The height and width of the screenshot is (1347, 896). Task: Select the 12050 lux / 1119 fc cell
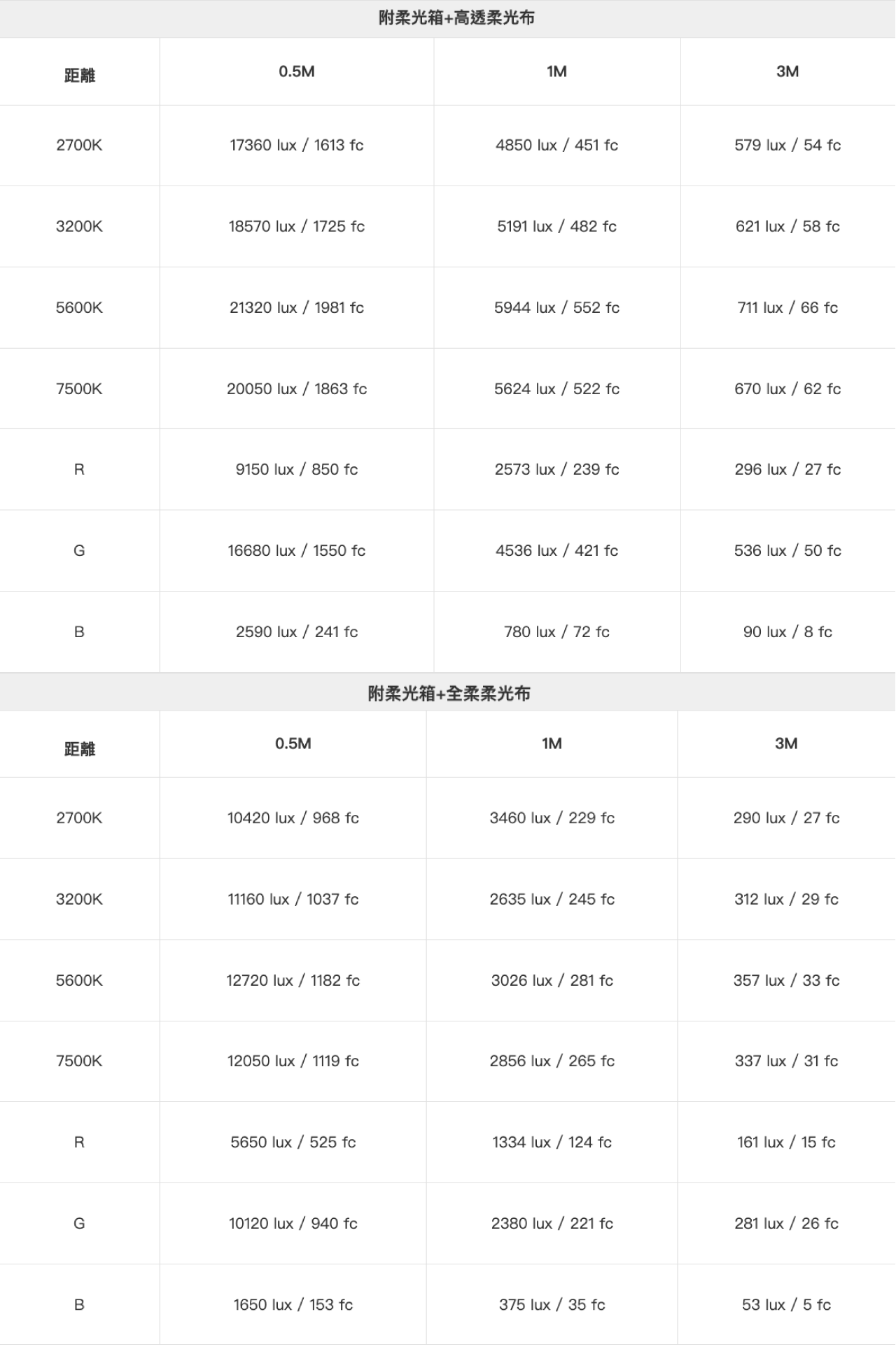pos(293,1061)
